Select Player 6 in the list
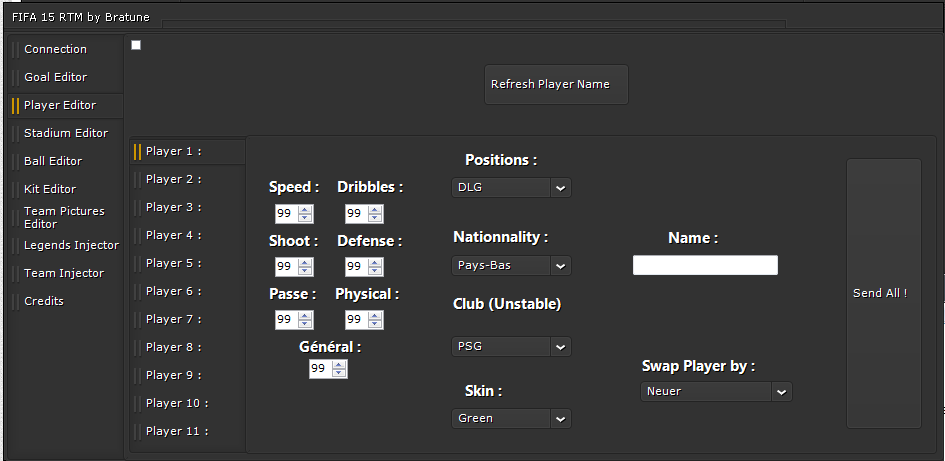The image size is (945, 461). (188, 292)
